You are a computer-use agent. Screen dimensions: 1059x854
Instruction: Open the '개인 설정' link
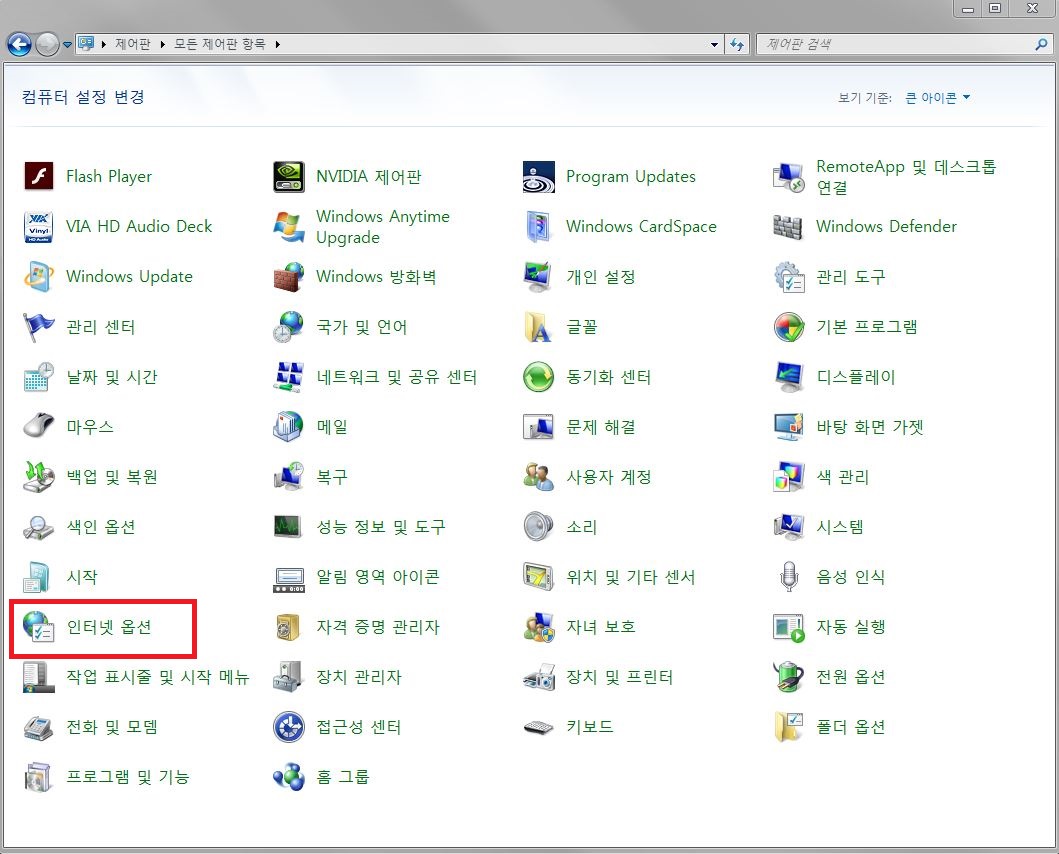(600, 276)
